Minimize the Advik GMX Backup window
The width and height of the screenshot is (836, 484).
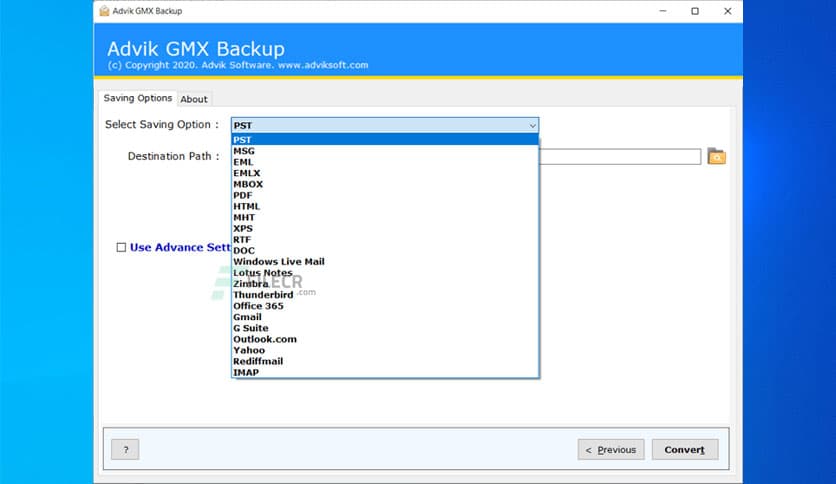click(663, 11)
